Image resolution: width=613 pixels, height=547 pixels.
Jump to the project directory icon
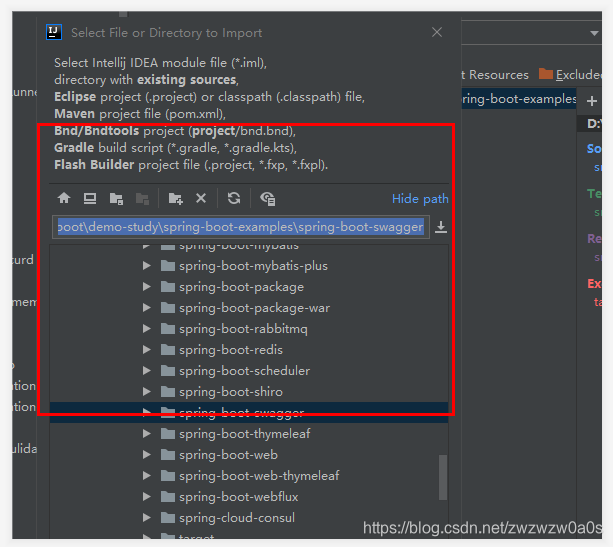click(x=116, y=199)
